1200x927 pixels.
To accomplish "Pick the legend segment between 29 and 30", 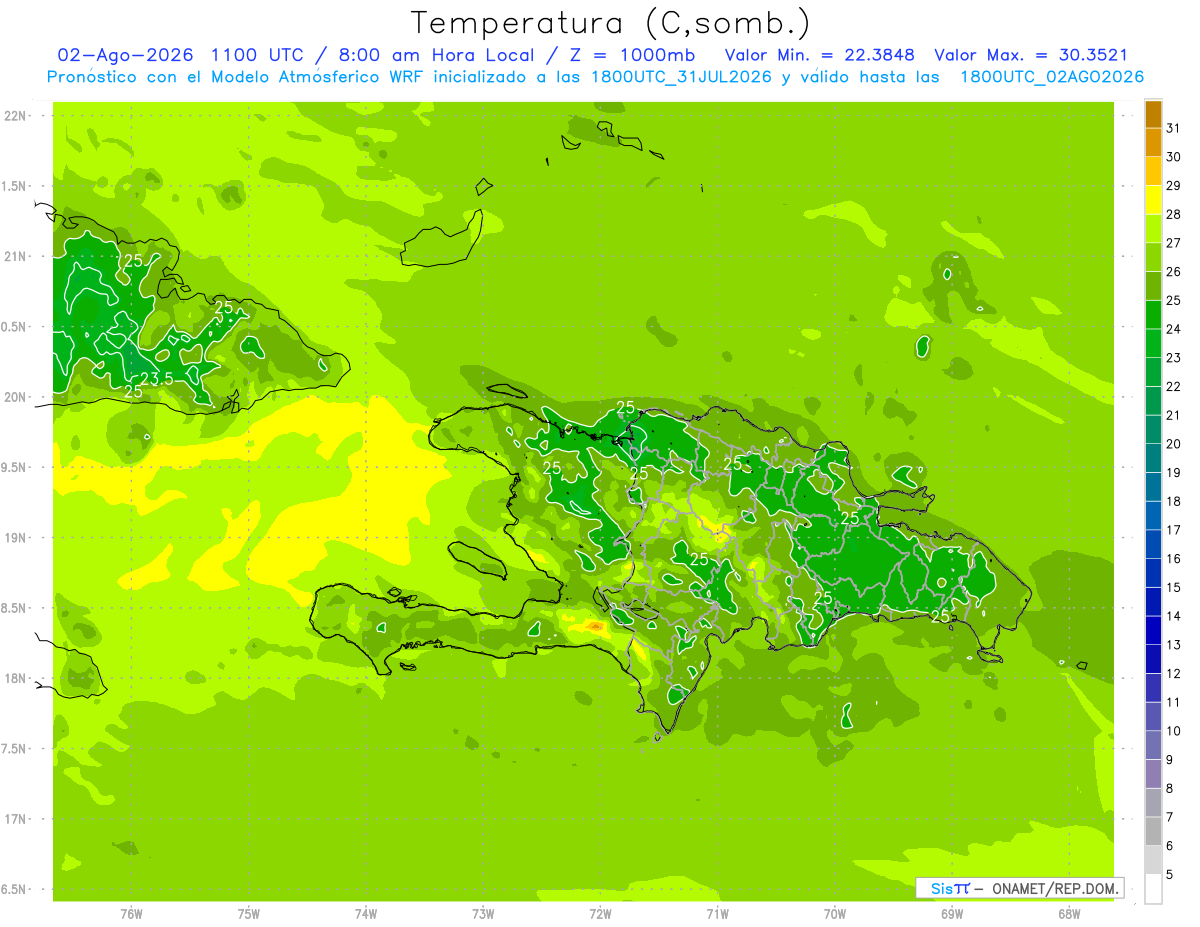I will (1153, 172).
